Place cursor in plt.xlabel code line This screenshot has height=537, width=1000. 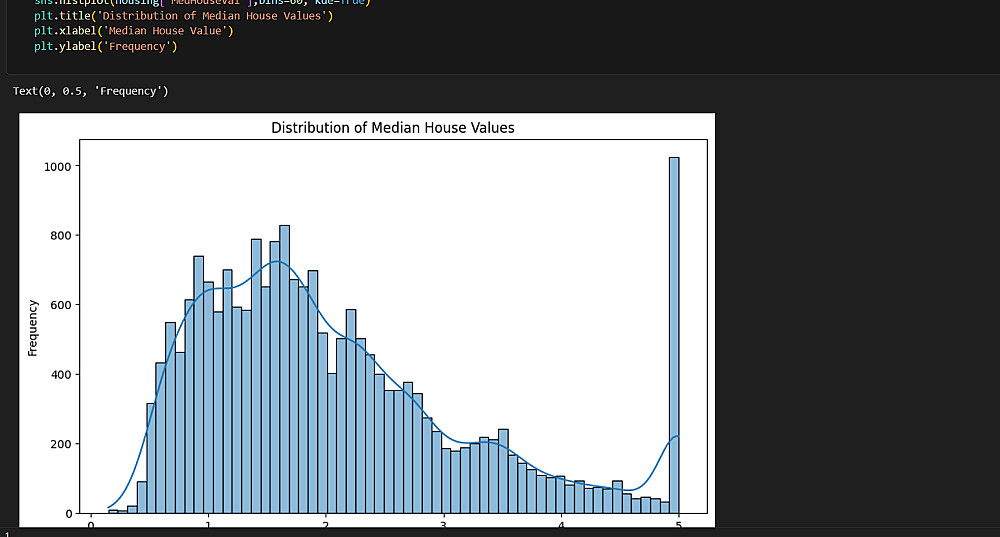[134, 31]
